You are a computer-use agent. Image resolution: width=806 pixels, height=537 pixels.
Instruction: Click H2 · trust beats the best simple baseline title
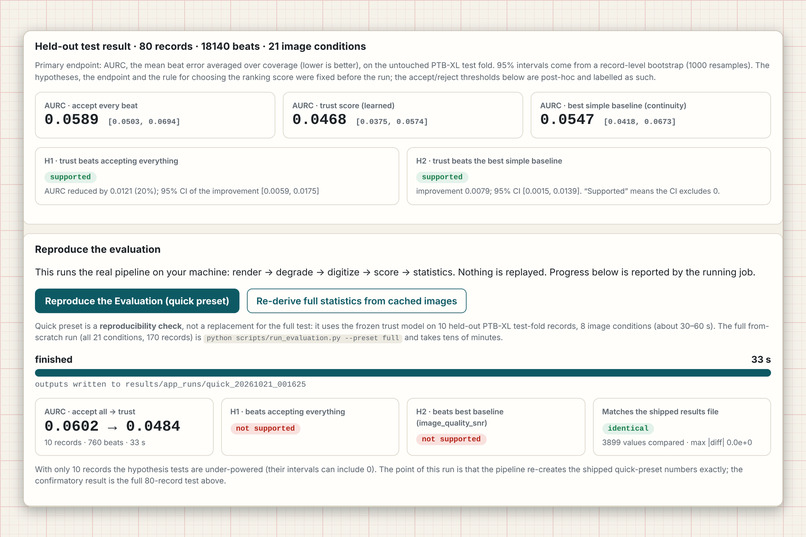pos(489,161)
